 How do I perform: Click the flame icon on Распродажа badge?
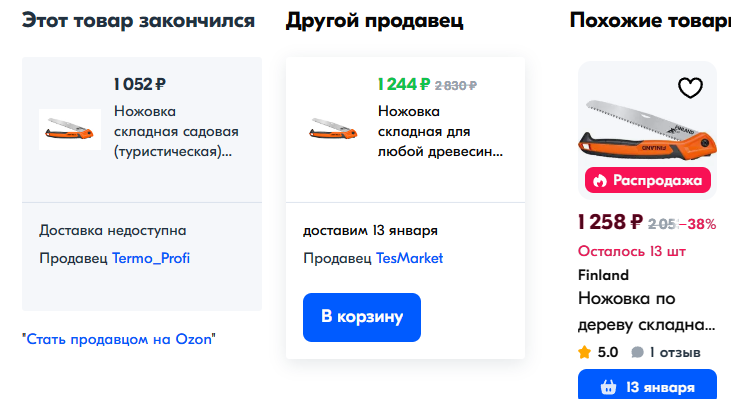pyautogui.click(x=600, y=180)
